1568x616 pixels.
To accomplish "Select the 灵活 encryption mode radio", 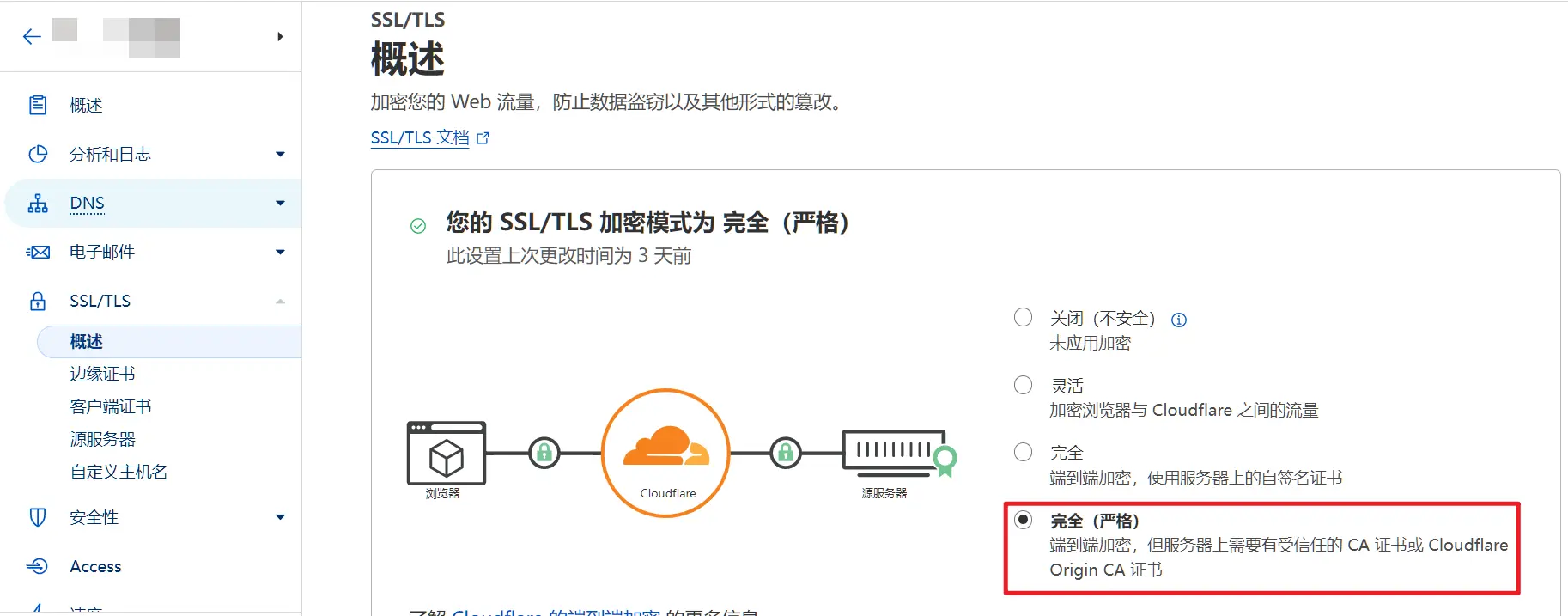I will 1023,385.
